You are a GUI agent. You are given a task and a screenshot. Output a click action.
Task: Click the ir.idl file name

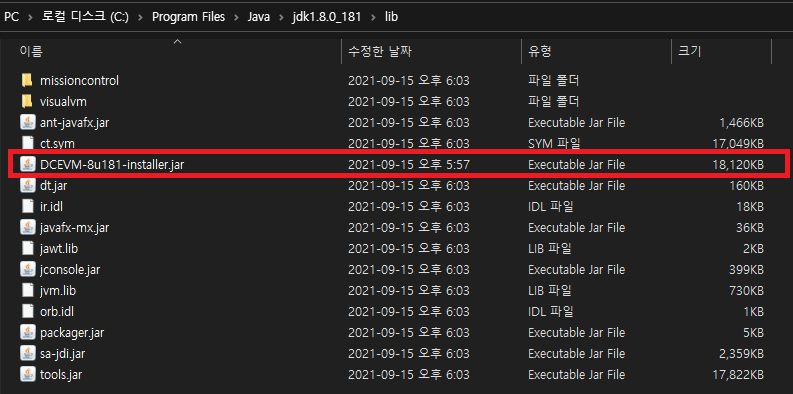[51, 206]
